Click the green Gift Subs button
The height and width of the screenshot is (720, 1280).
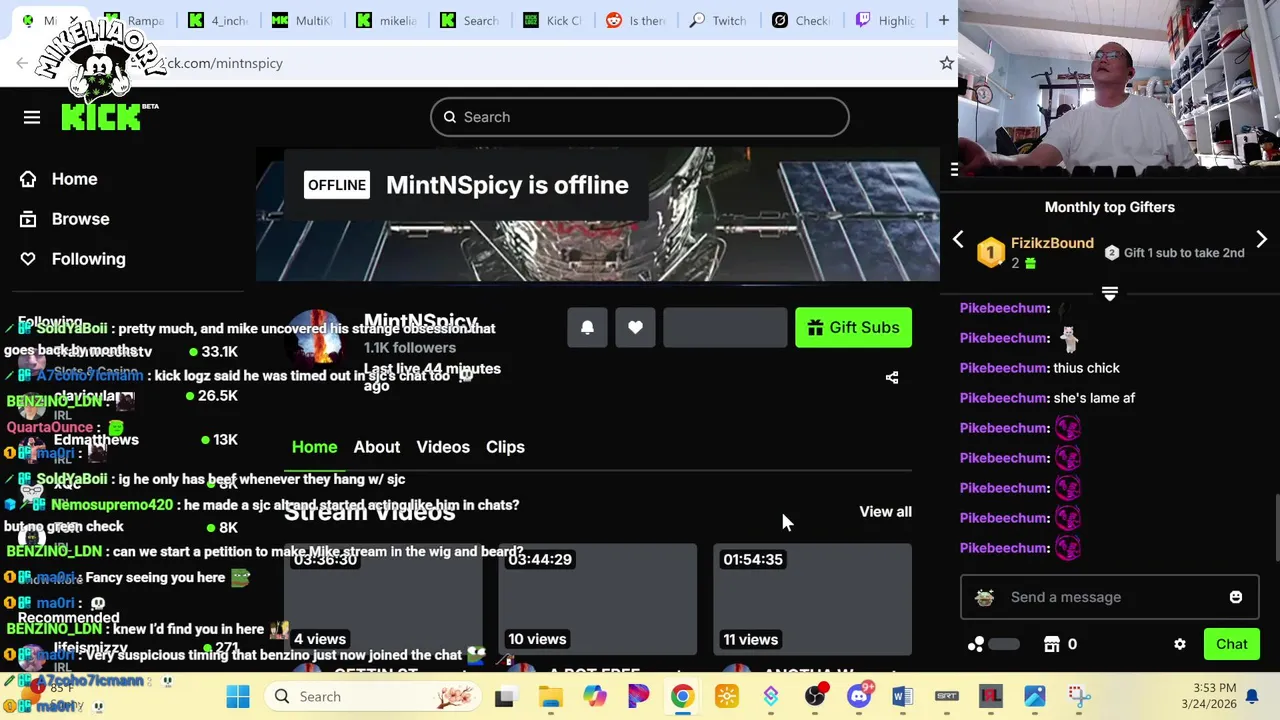pyautogui.click(x=853, y=327)
